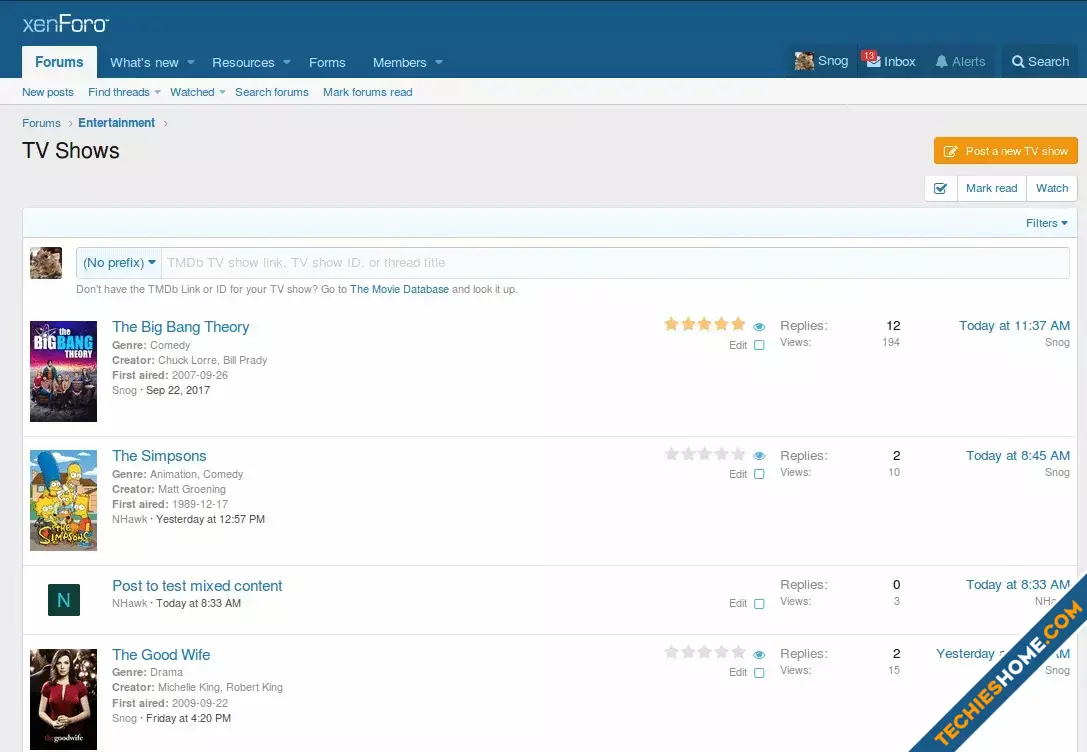Open The Movie Database link

click(399, 290)
